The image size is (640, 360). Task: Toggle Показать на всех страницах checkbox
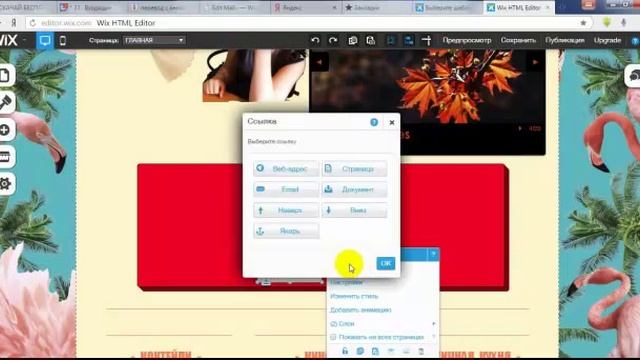[333, 337]
